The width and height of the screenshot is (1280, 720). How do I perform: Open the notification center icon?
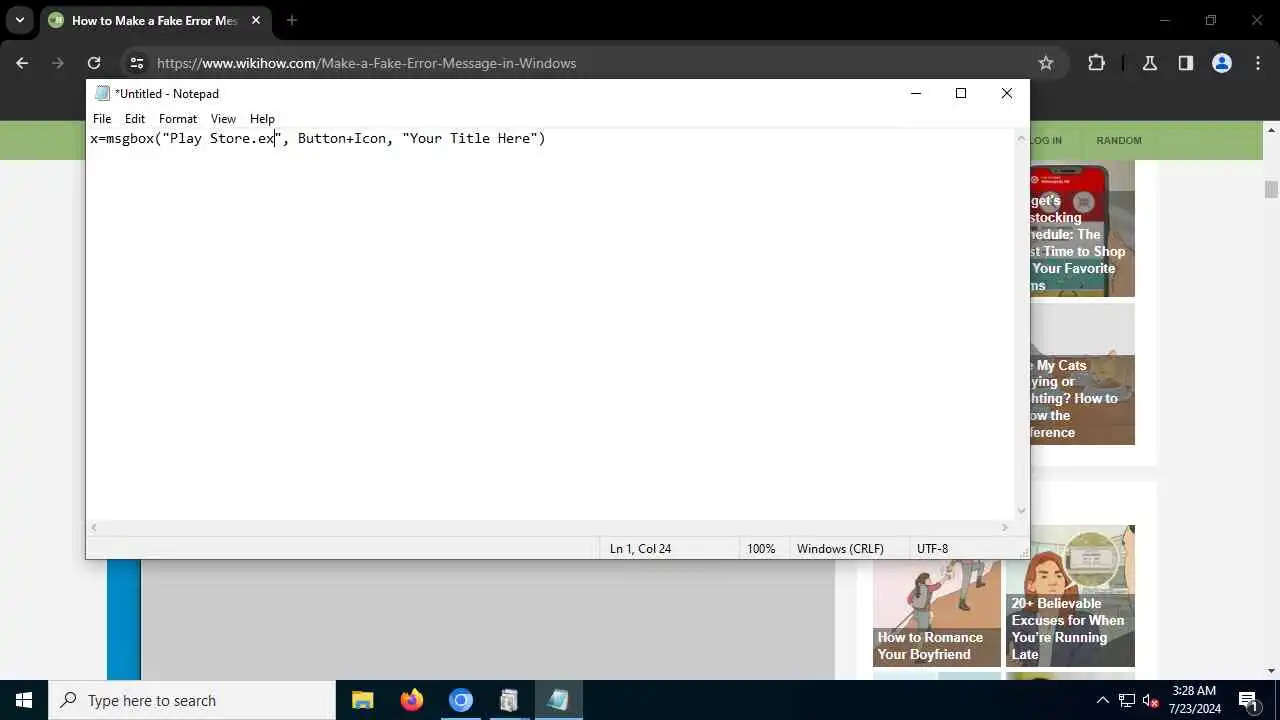1248,700
